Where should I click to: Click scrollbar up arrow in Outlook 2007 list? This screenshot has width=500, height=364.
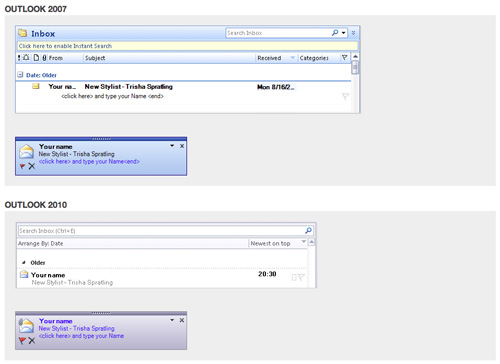(355, 56)
